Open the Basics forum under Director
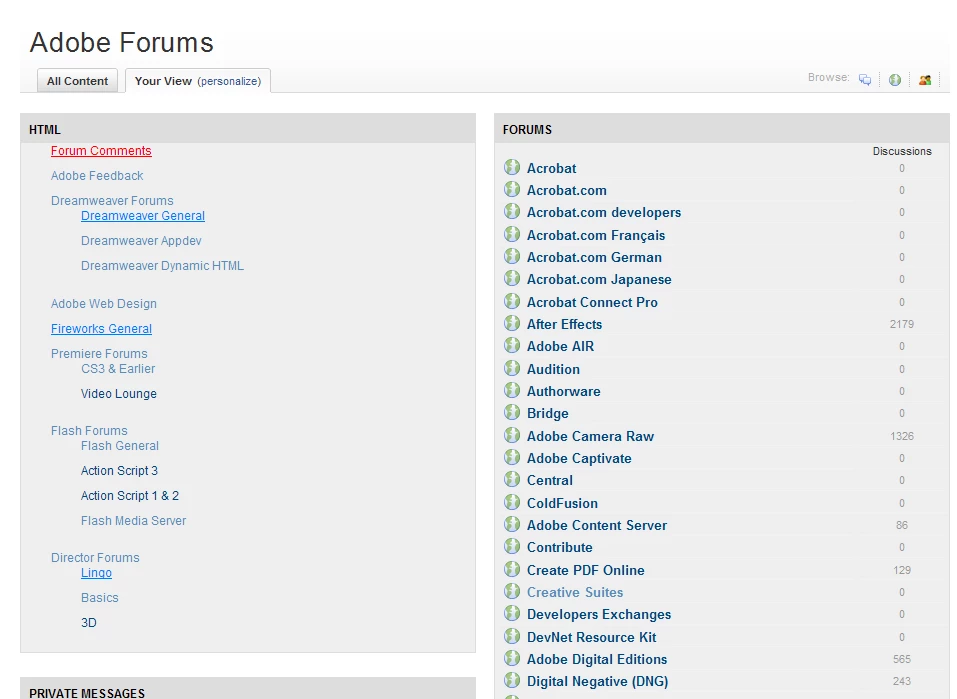 click(x=99, y=598)
